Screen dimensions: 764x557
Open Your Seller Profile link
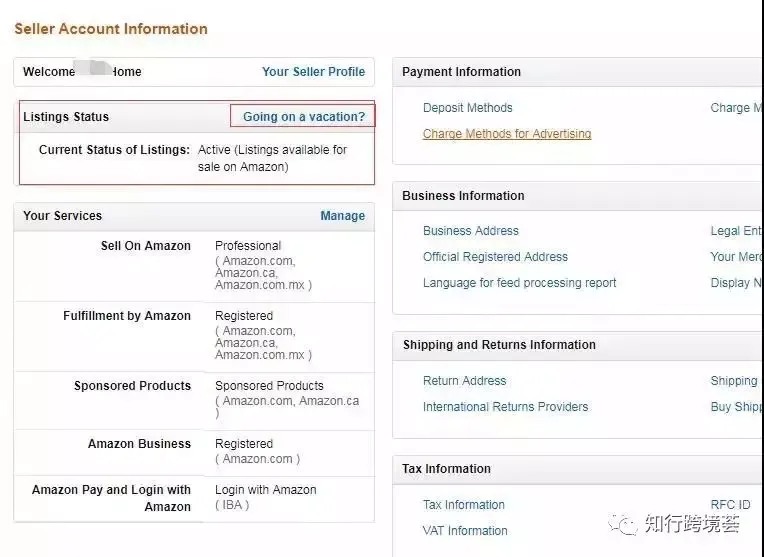[313, 72]
